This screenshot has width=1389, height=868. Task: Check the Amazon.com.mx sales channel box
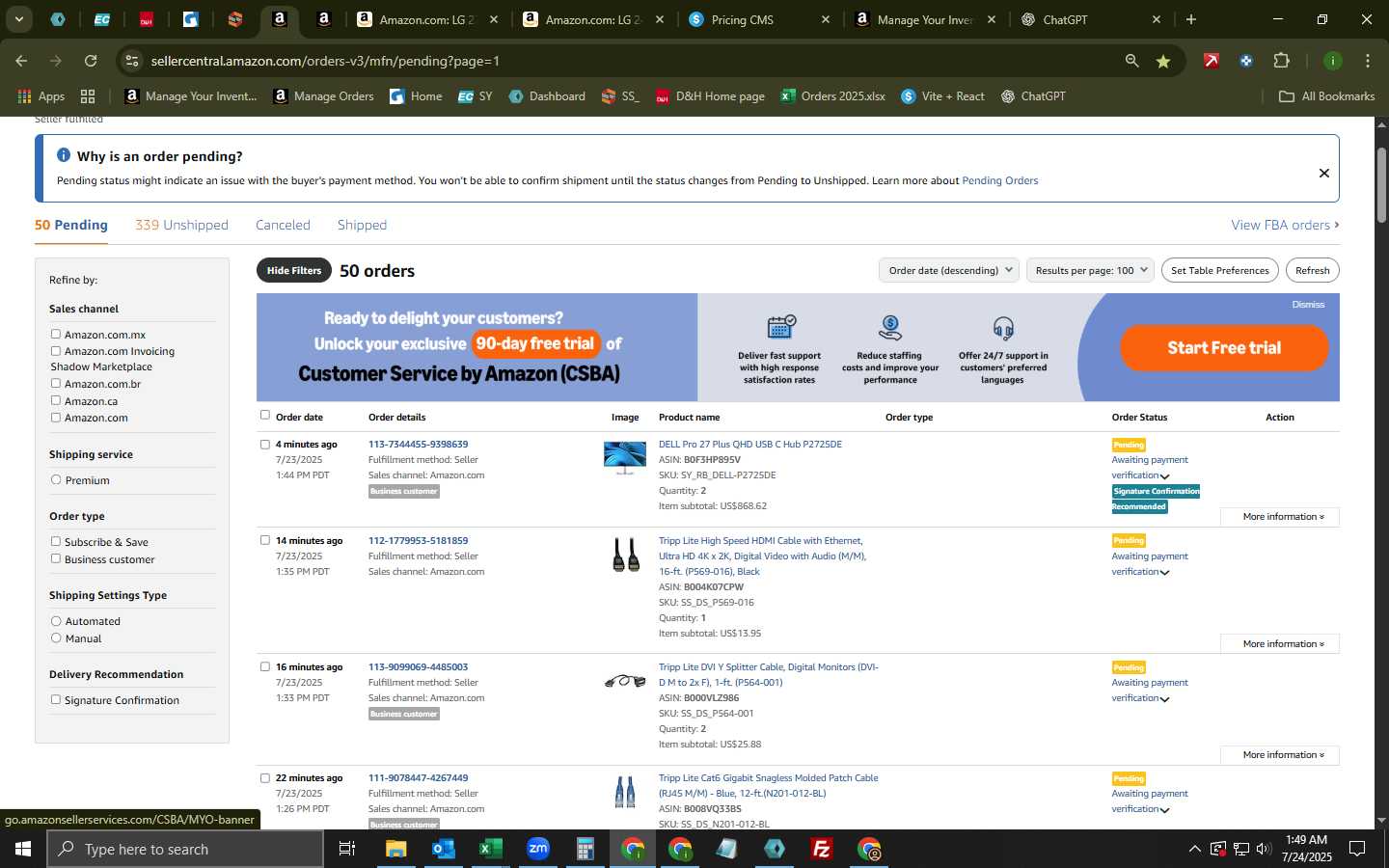(56, 334)
